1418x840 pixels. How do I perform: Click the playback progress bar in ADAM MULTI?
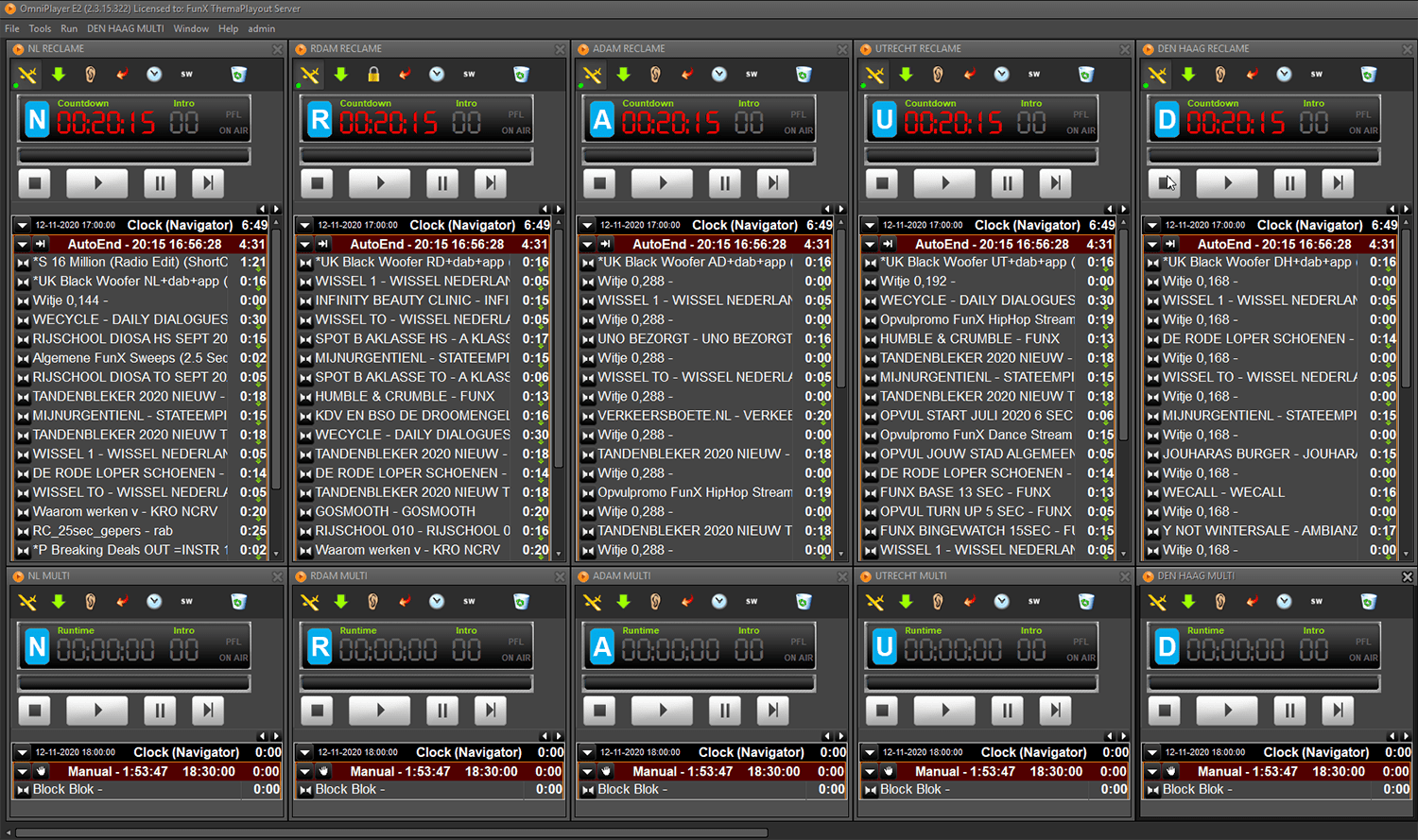[699, 682]
